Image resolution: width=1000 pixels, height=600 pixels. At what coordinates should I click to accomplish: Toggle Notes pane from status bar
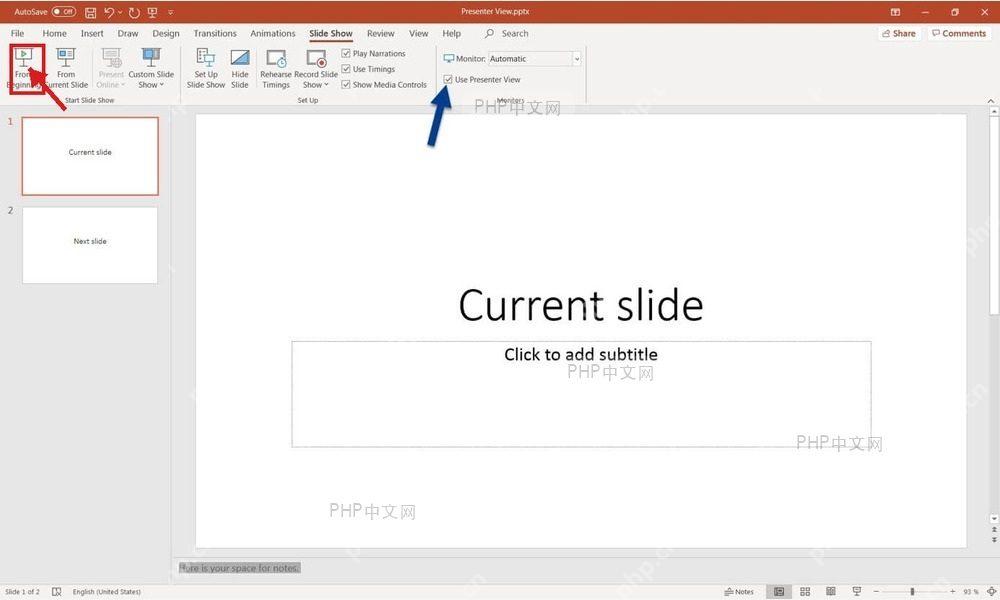coord(739,592)
